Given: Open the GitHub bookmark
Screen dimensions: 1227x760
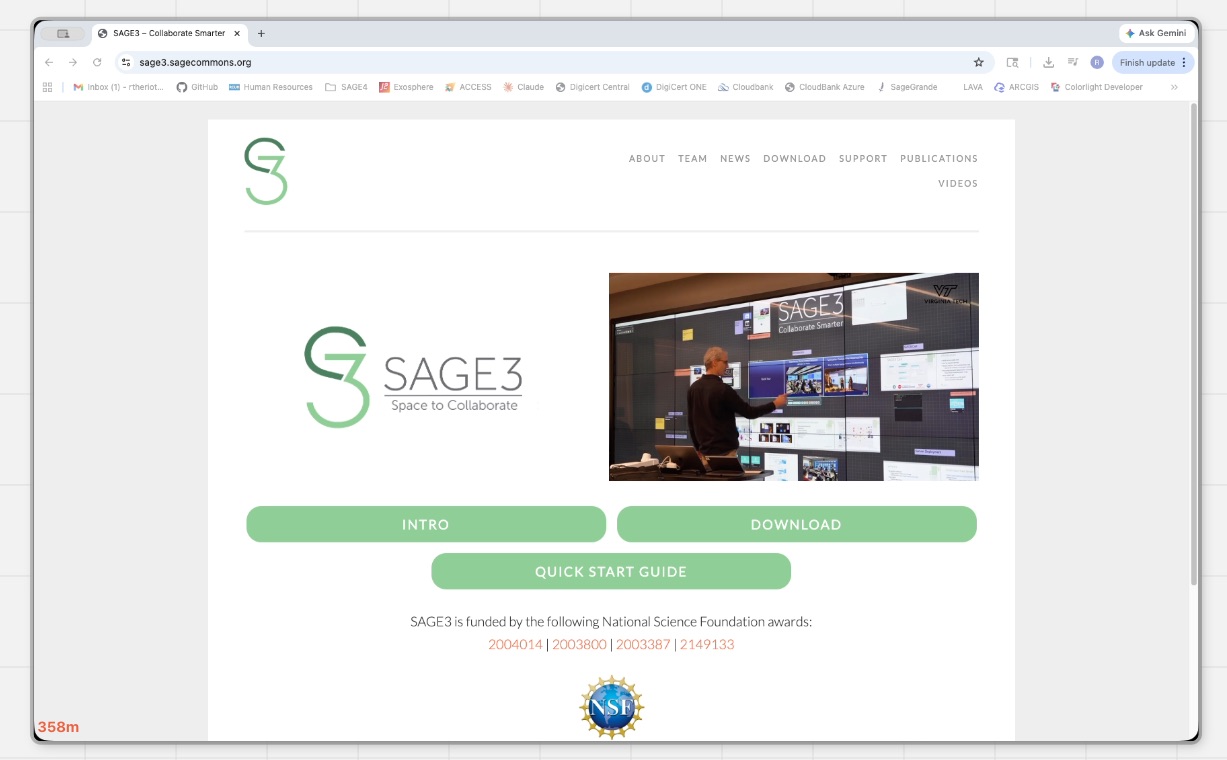Looking at the screenshot, I should (197, 87).
